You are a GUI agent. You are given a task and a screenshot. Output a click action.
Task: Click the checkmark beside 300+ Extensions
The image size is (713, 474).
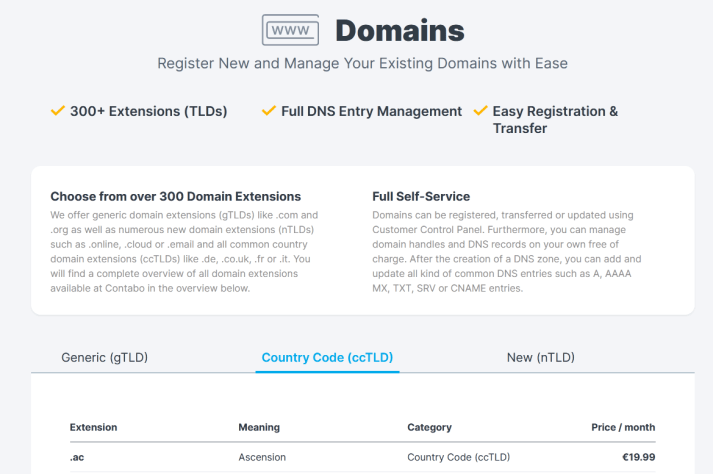[x=58, y=111]
